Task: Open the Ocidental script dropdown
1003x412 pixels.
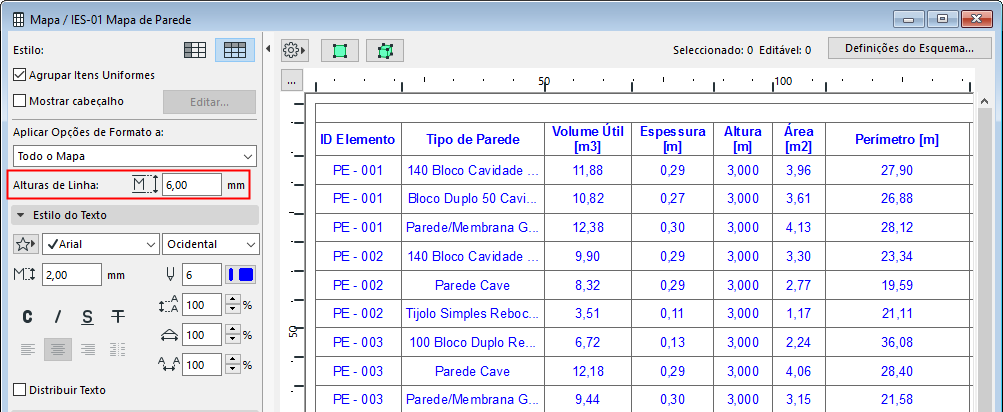Action: 211,244
